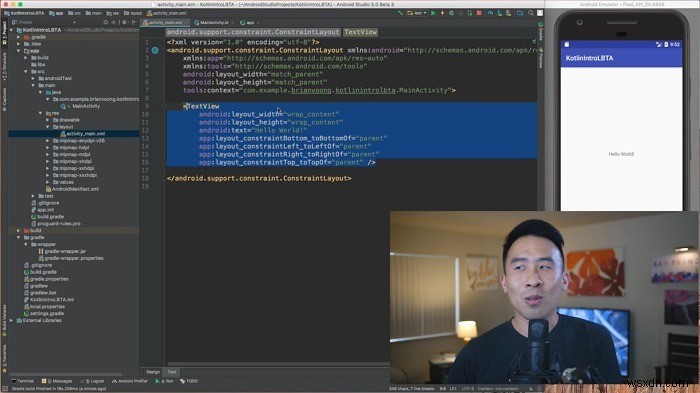Click the ConstraintLayout breadcrumb
Screen dimensions: 700x393
[253, 32]
